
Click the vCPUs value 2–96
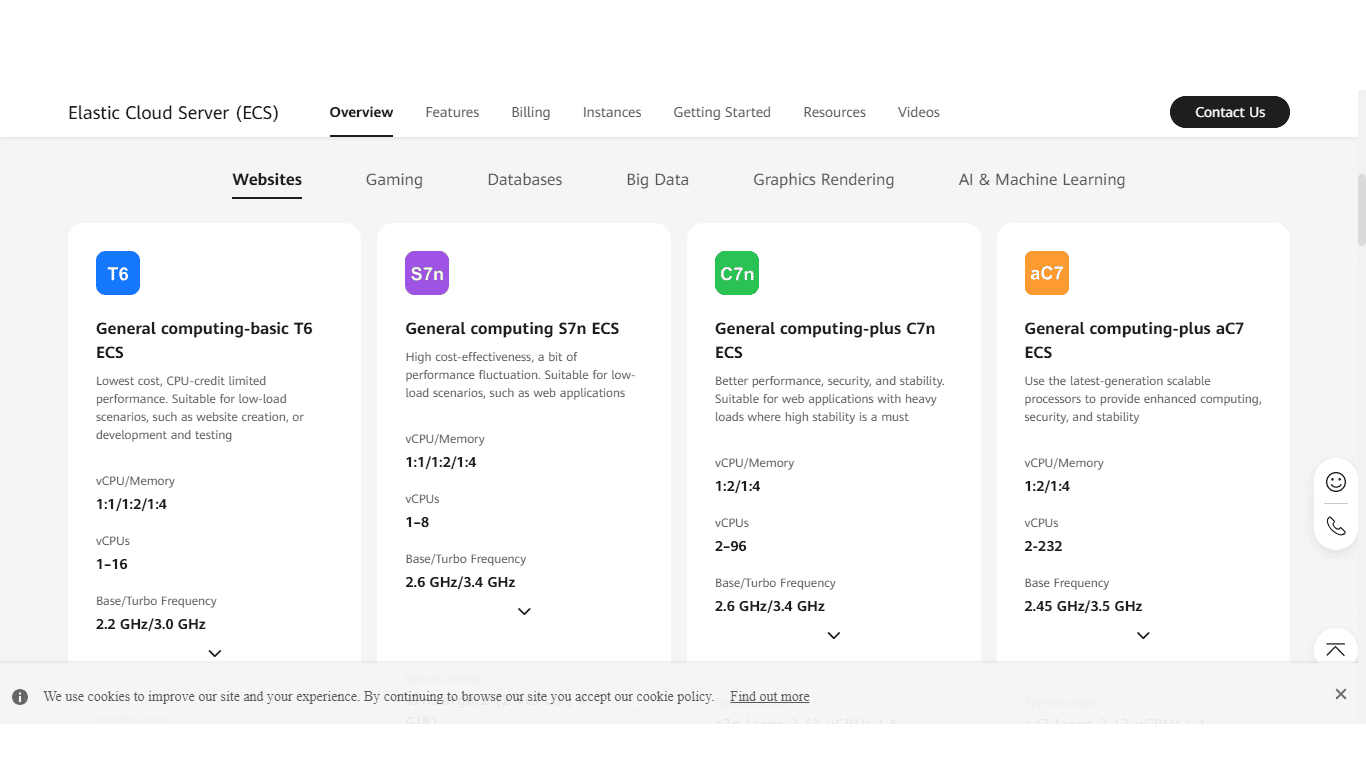[731, 546]
